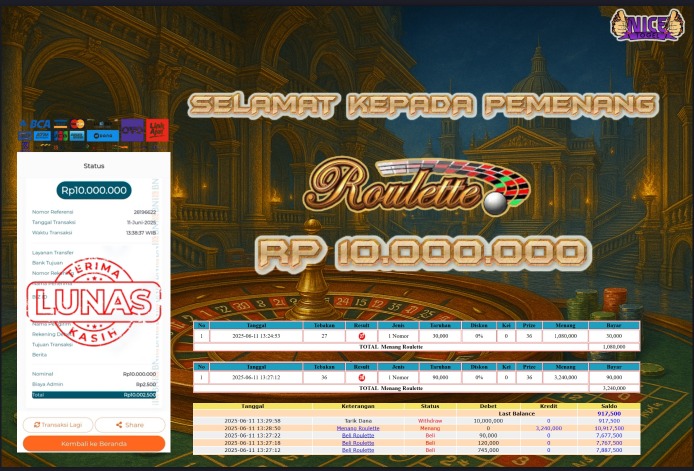This screenshot has width=694, height=471.
Task: Click the orange Kembali ke Beranda button
Action: click(93, 442)
